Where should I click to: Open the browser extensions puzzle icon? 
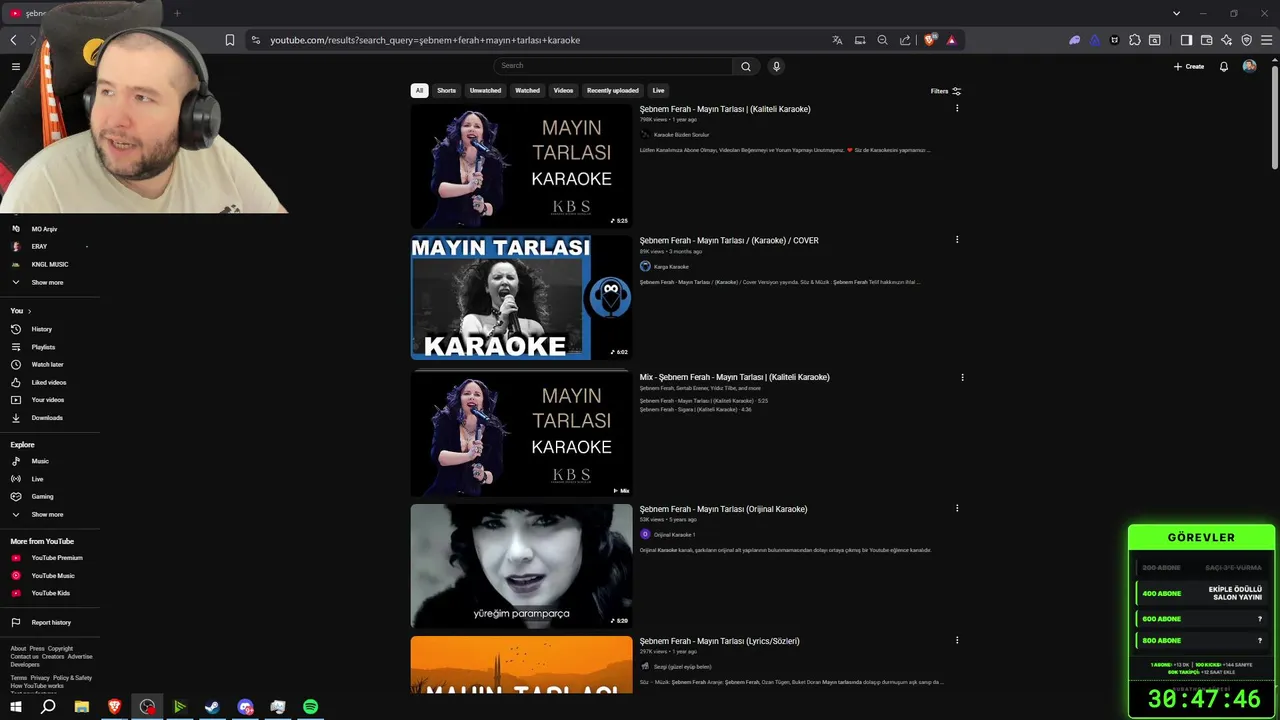[x=1134, y=40]
